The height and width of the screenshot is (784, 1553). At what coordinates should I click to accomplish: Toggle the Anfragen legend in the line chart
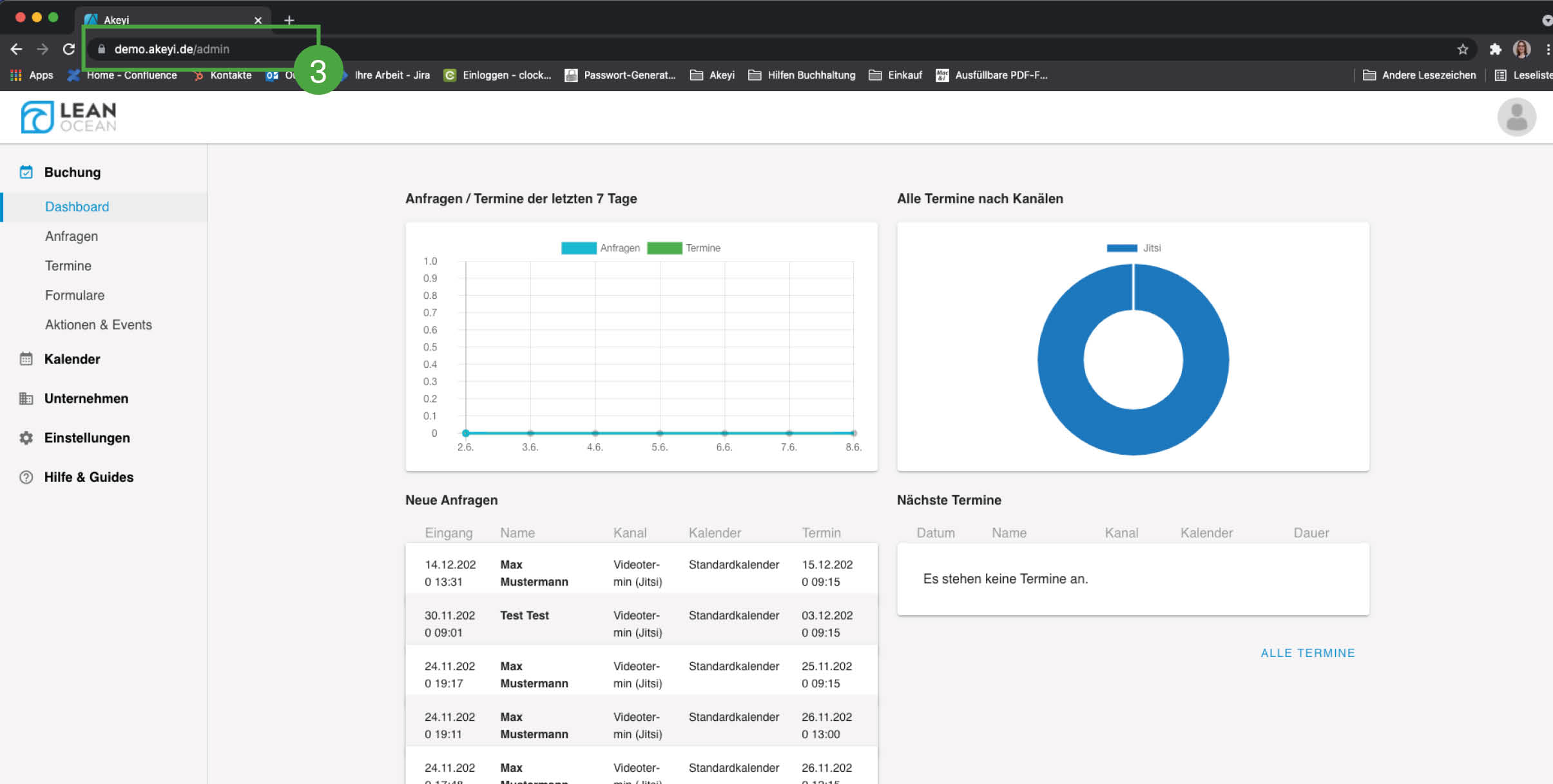coord(601,248)
